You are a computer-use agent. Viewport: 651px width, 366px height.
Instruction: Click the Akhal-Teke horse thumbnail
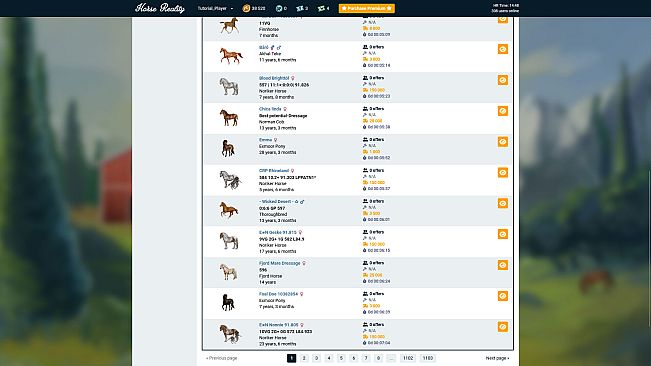pos(230,56)
